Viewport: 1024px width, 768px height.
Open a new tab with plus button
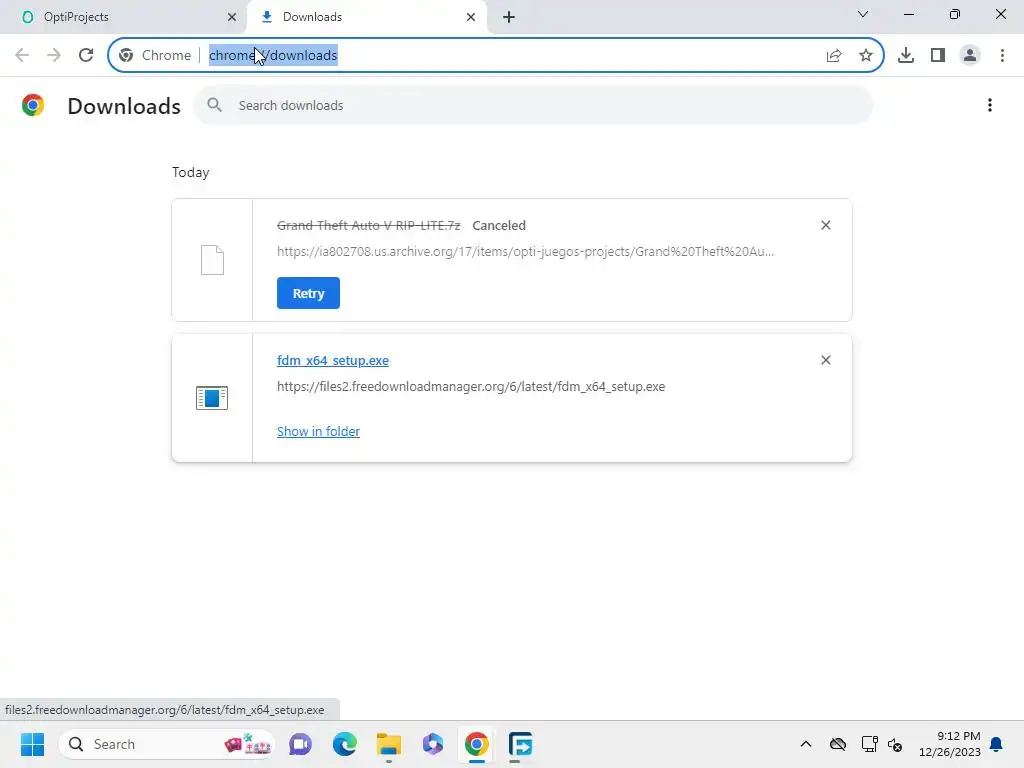coord(509,17)
